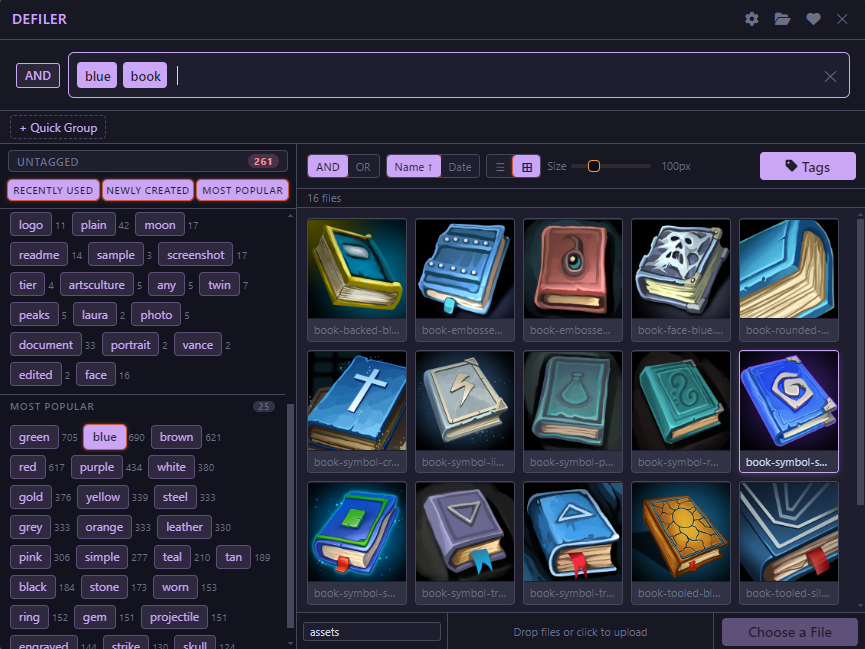The height and width of the screenshot is (649, 865).
Task: Click the 'assets' input field
Action: click(x=371, y=631)
